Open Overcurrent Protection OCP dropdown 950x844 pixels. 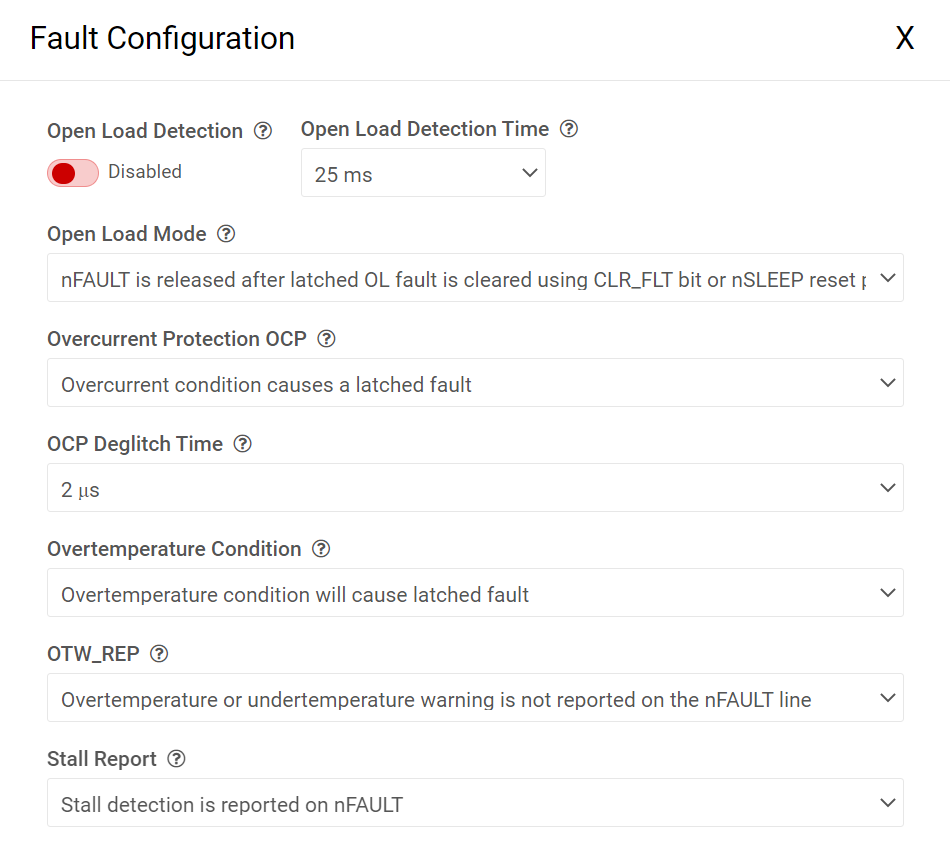click(x=475, y=383)
